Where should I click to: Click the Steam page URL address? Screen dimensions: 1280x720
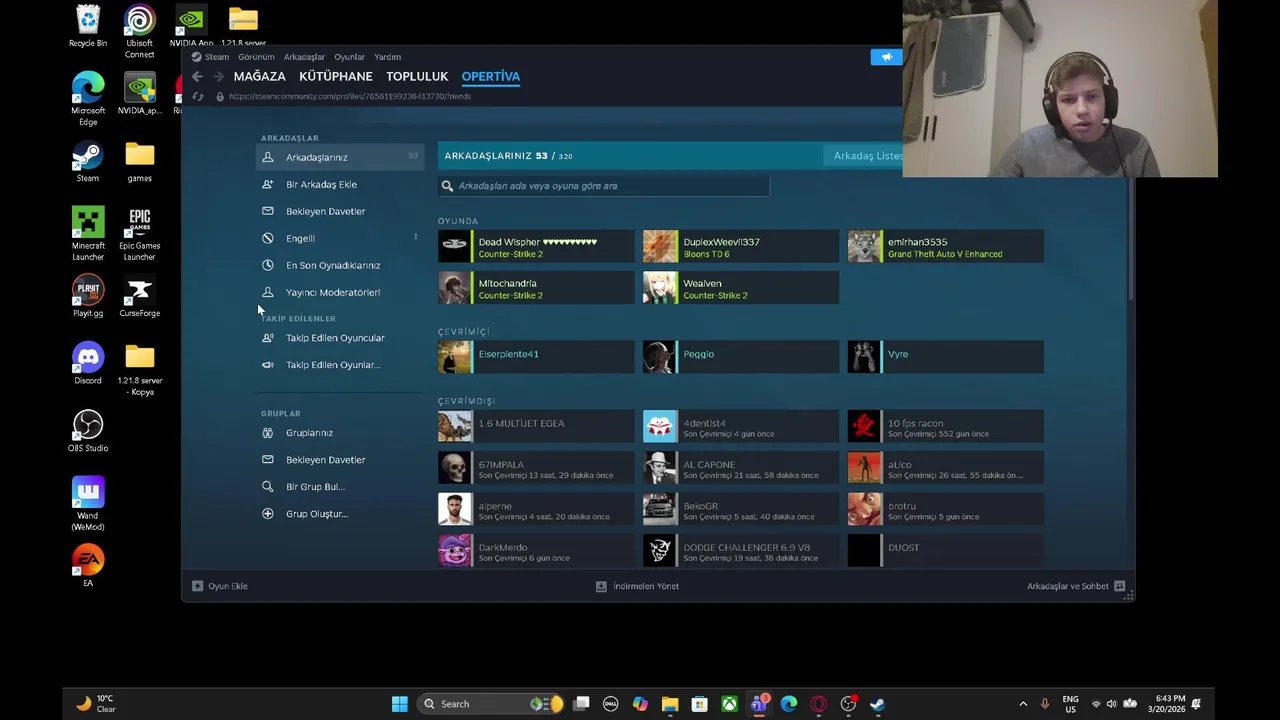[350, 97]
